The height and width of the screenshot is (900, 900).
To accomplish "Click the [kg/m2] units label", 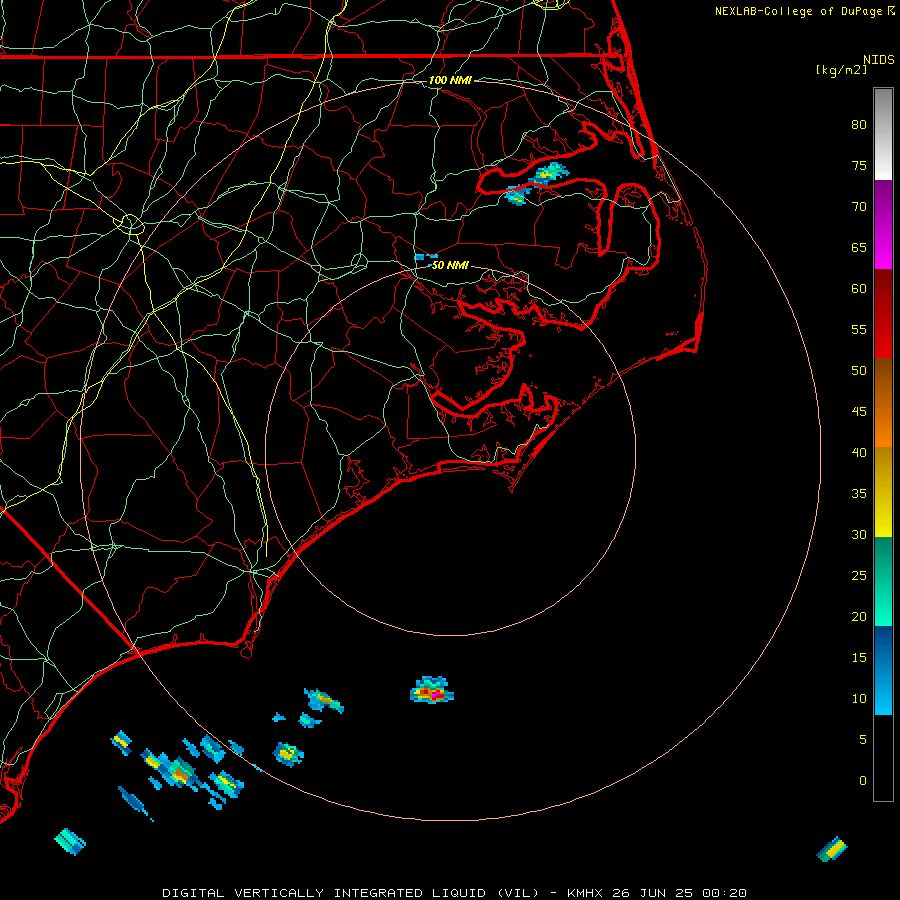I will coord(841,70).
